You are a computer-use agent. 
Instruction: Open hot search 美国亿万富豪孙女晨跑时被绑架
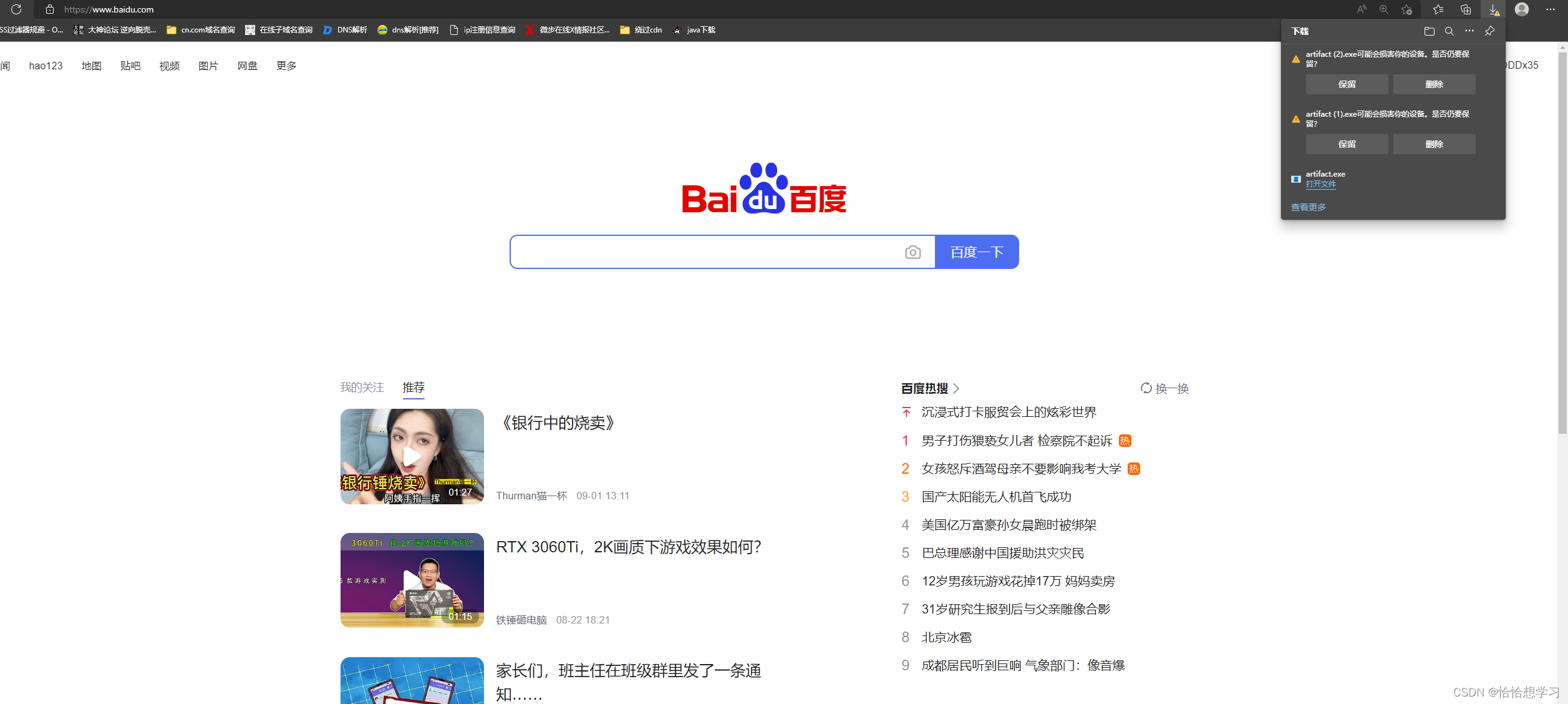click(1009, 525)
